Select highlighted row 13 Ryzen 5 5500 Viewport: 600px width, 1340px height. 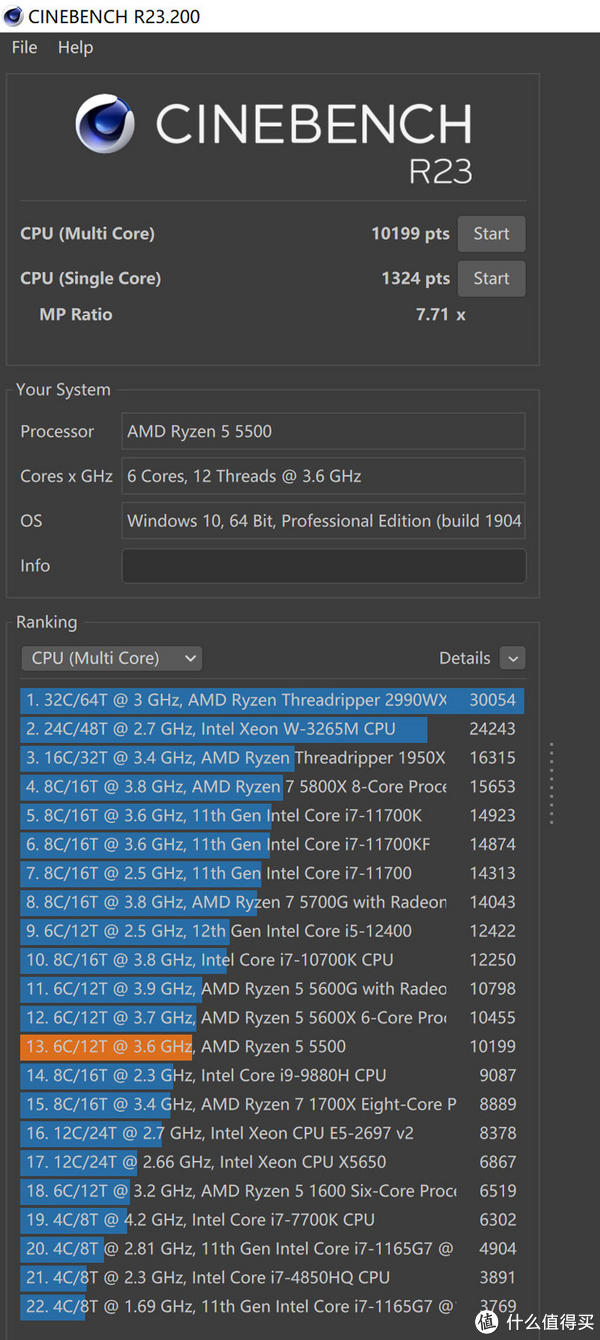tap(272, 1047)
